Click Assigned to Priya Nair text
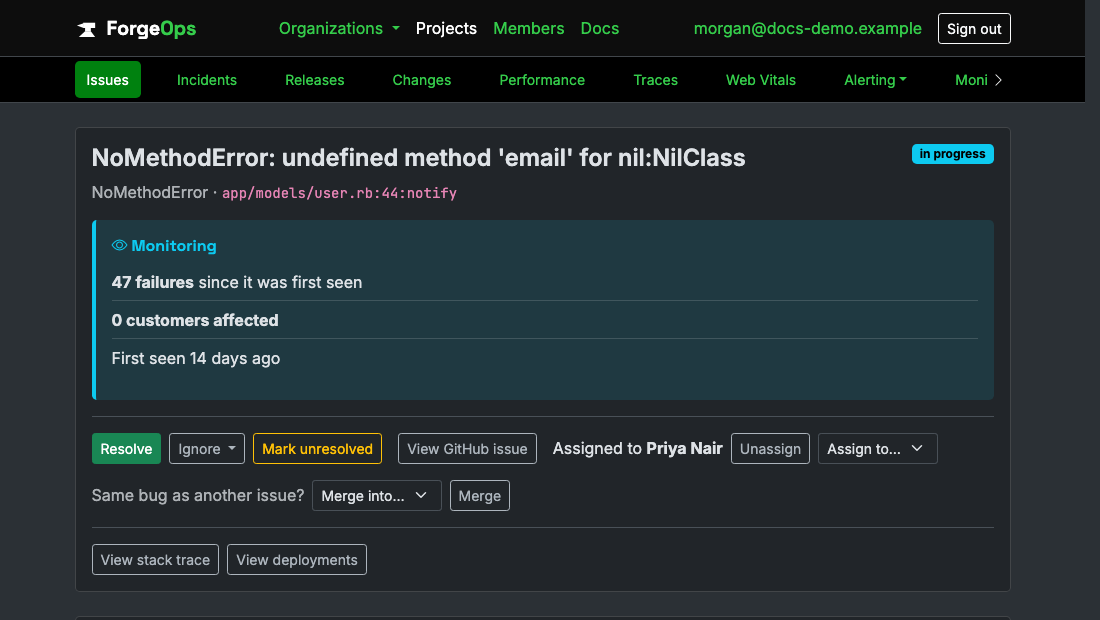1100x620 pixels. [638, 449]
